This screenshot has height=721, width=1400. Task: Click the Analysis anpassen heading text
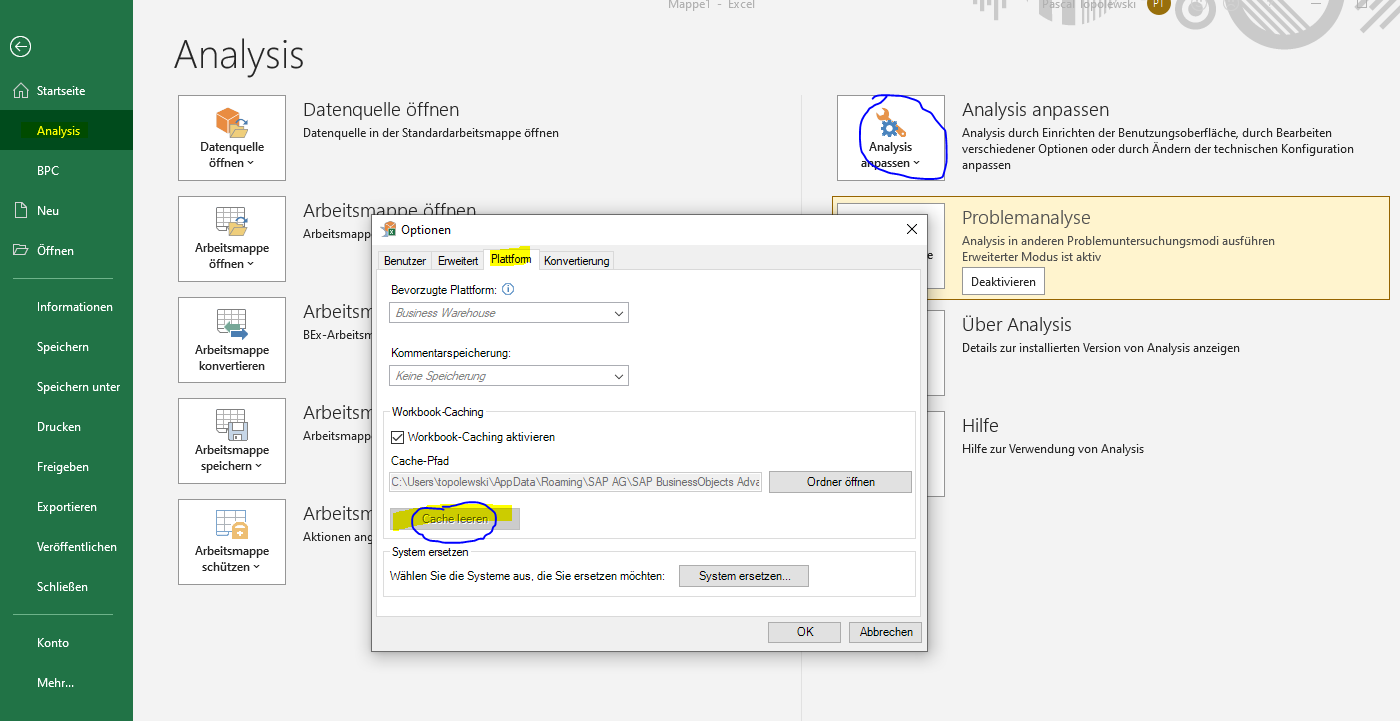coord(1035,110)
